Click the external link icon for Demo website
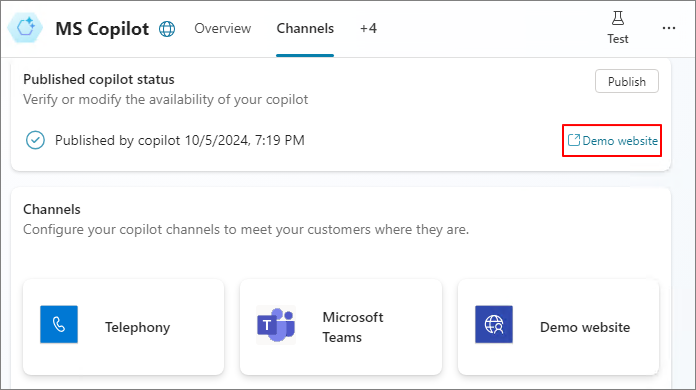Viewport: 696px width, 390px height. [573, 140]
